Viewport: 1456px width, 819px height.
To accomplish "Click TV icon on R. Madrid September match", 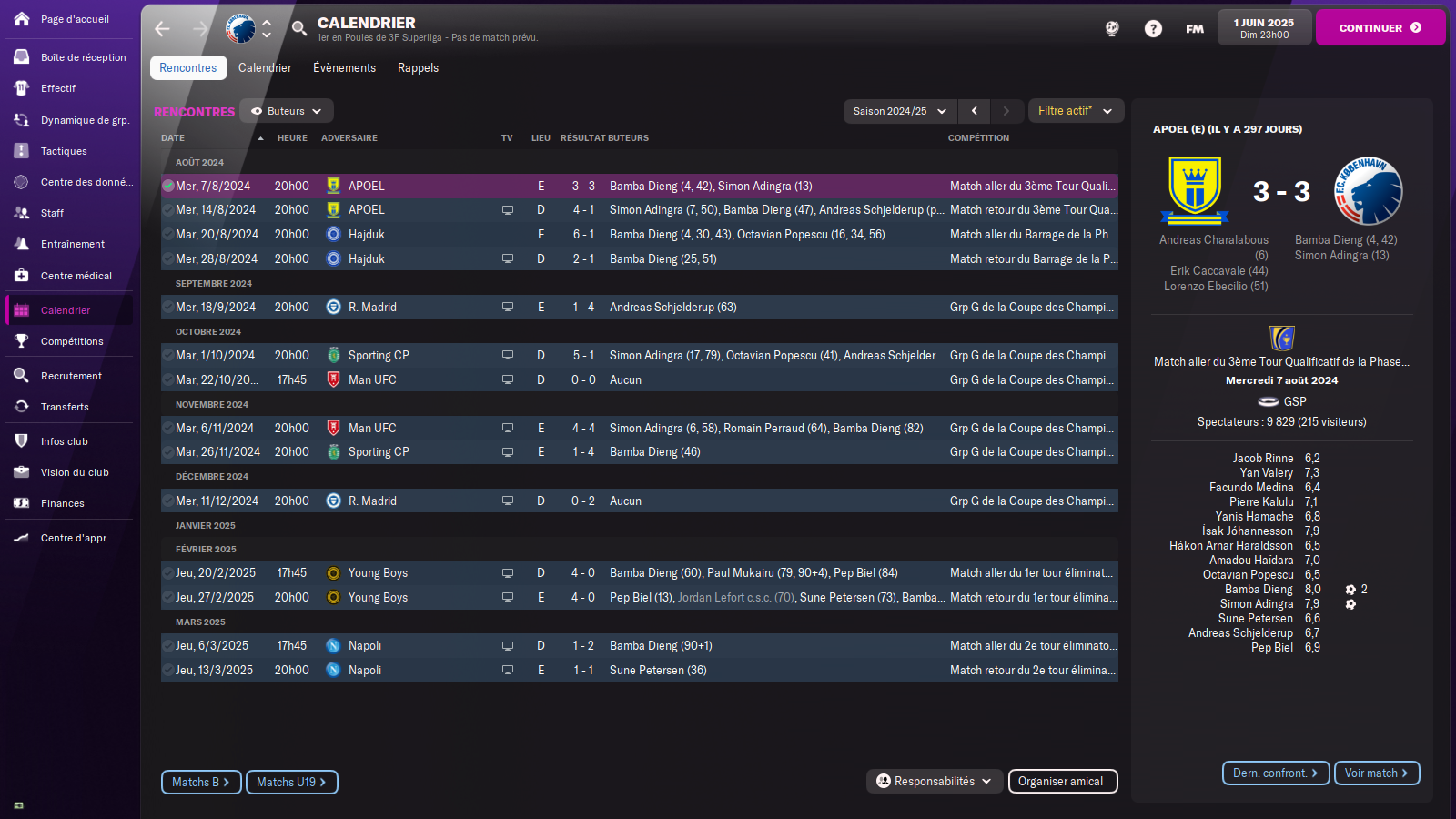I will pyautogui.click(x=508, y=308).
